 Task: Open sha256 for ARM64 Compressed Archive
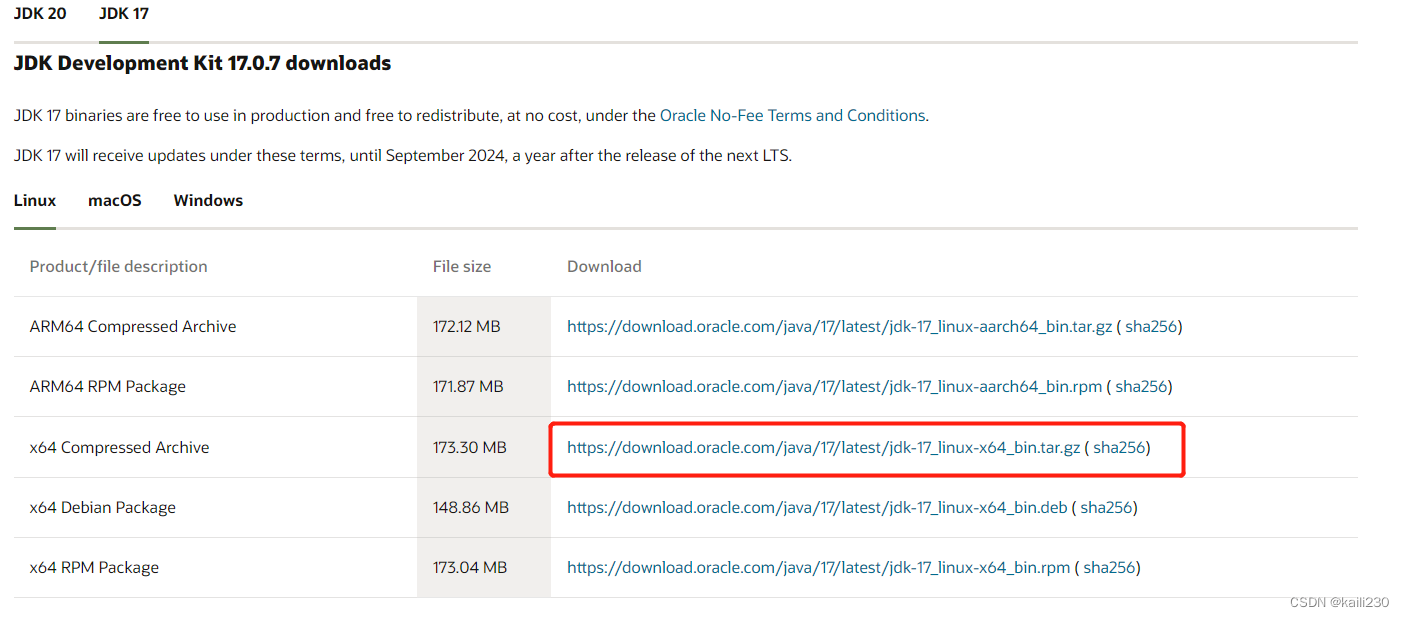tap(1151, 326)
